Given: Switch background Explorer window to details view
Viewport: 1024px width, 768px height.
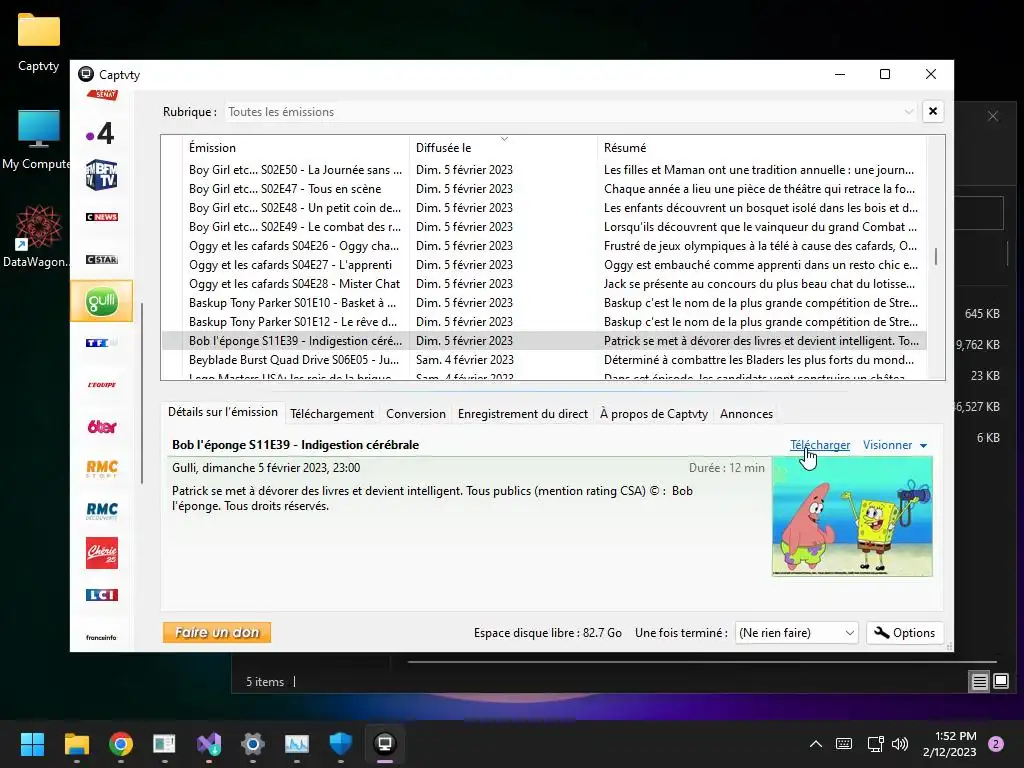Looking at the screenshot, I should click(x=980, y=682).
